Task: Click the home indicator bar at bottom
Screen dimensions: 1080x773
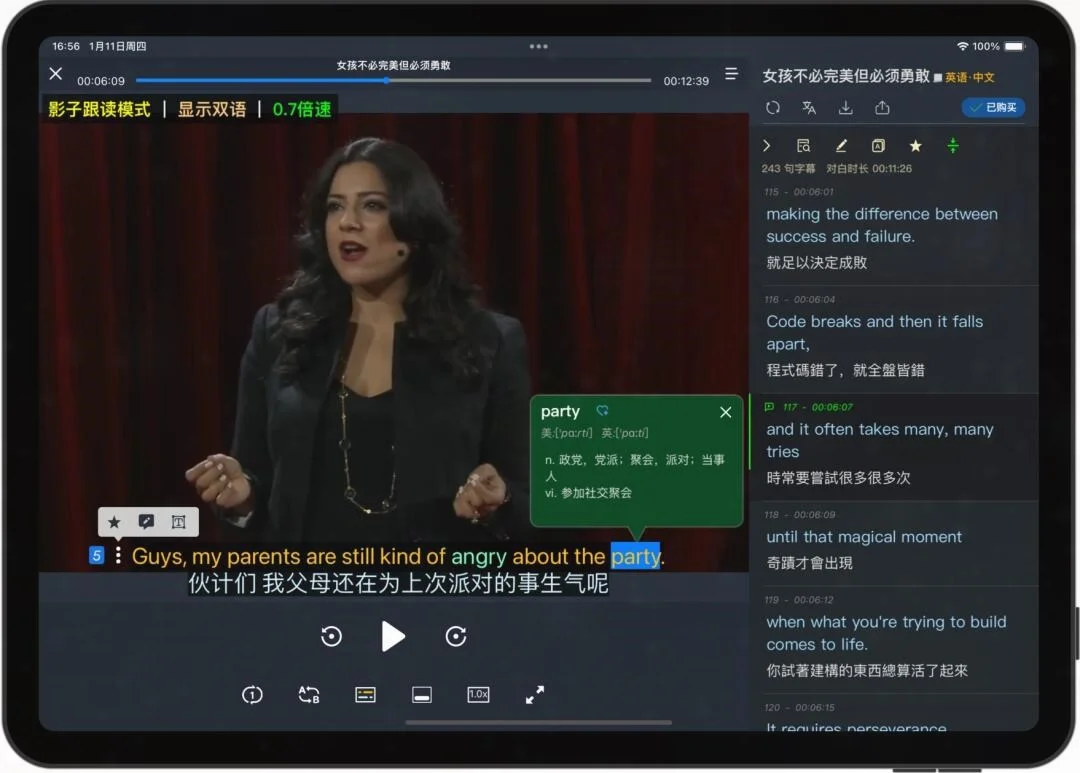Action: [x=538, y=722]
